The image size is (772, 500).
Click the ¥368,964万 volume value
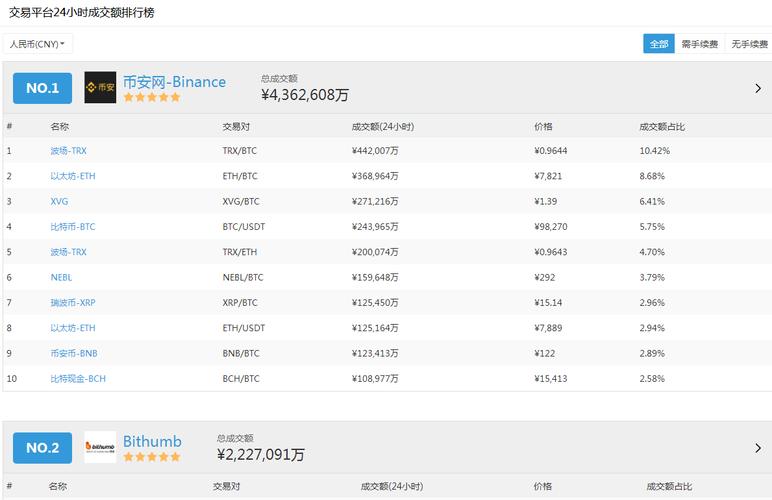(375, 176)
